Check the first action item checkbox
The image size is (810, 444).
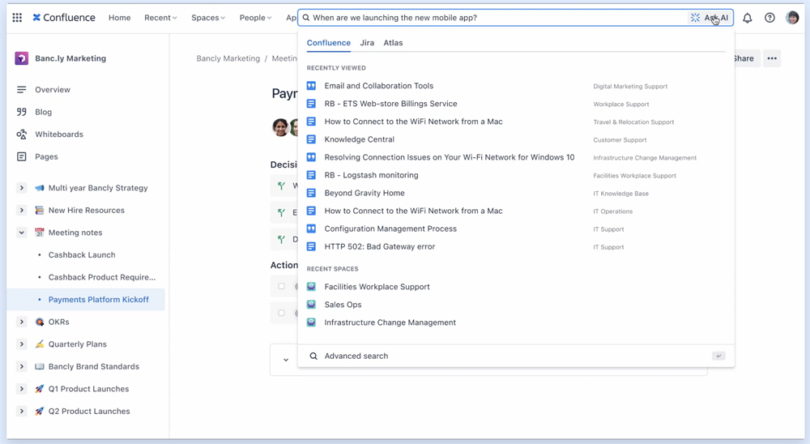(x=281, y=287)
